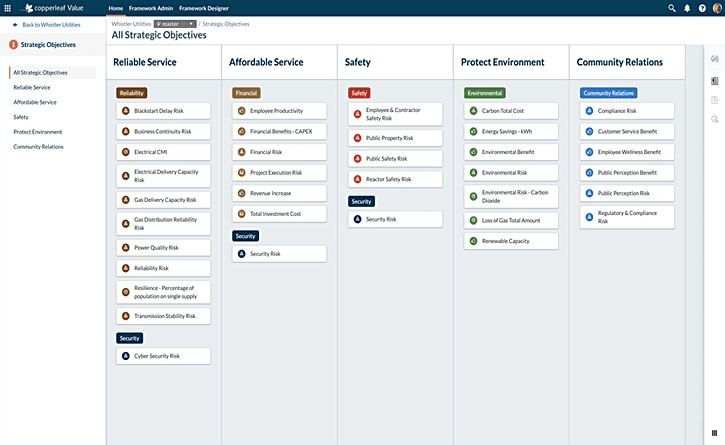Open the Framework Designer menu
This screenshot has height=445, width=725.
click(204, 8)
